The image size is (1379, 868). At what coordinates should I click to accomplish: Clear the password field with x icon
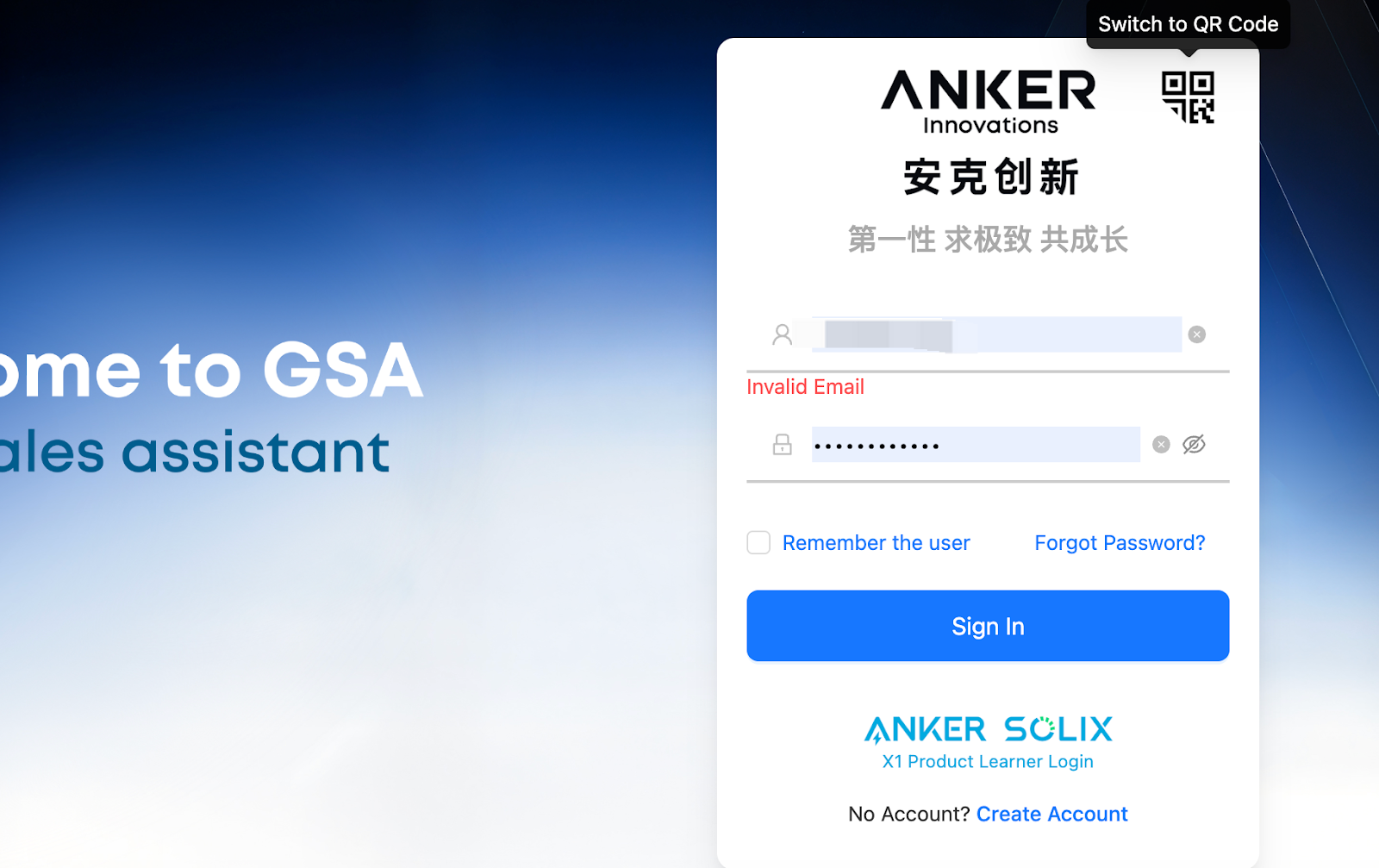(1161, 445)
